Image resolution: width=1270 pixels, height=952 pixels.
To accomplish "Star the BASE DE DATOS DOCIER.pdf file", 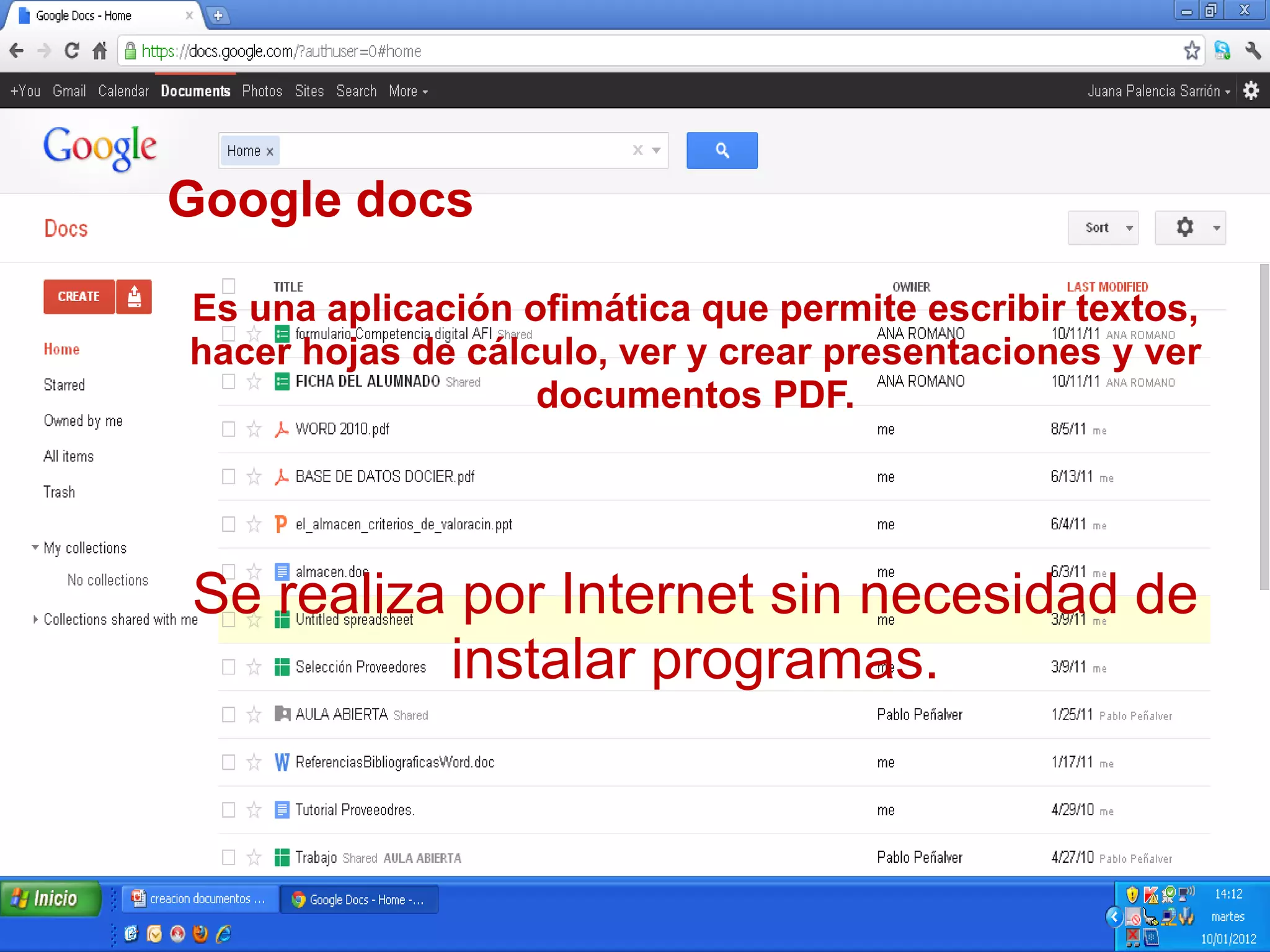I will click(254, 477).
